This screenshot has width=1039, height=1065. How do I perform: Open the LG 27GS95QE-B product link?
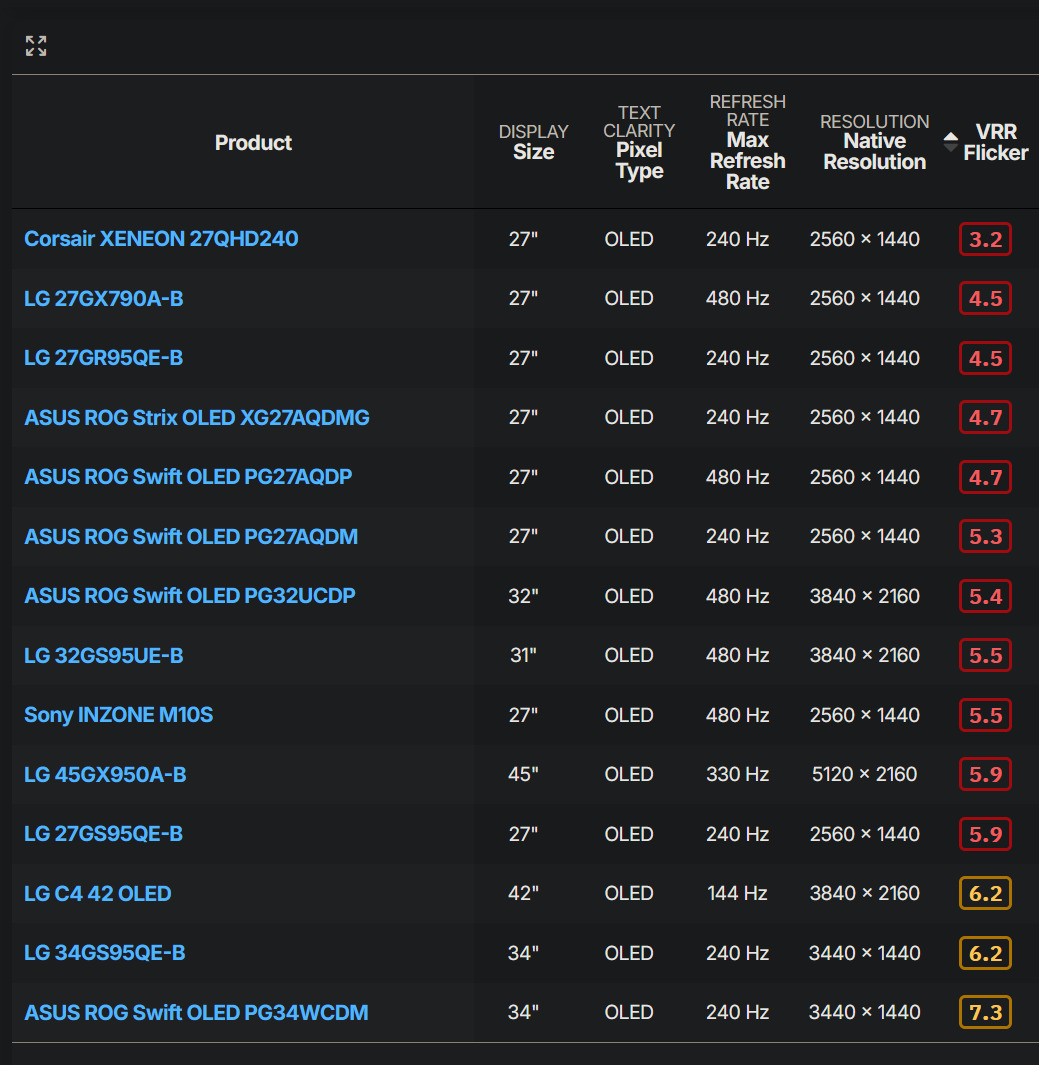click(x=104, y=834)
